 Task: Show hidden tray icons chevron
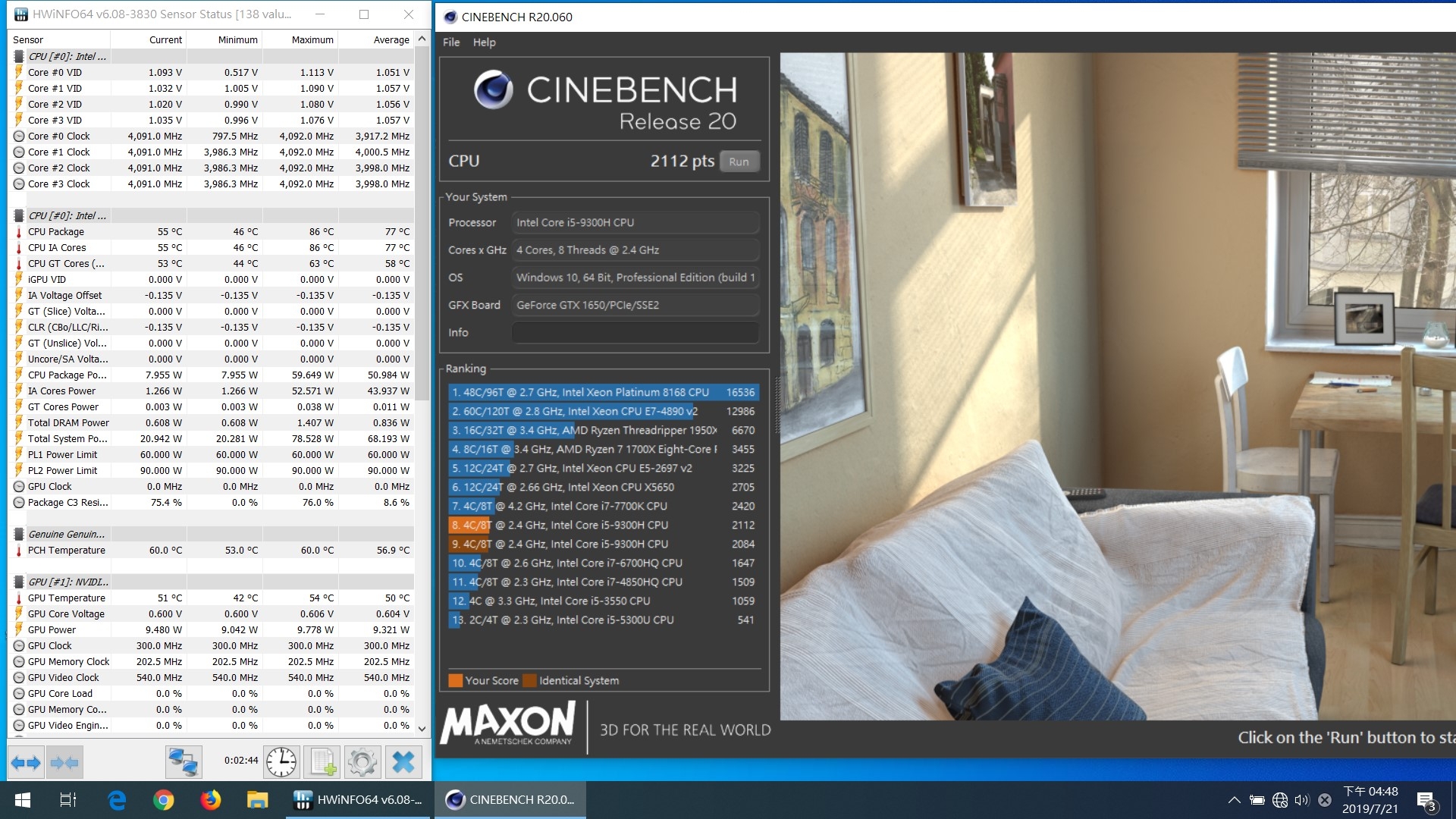click(x=1234, y=800)
